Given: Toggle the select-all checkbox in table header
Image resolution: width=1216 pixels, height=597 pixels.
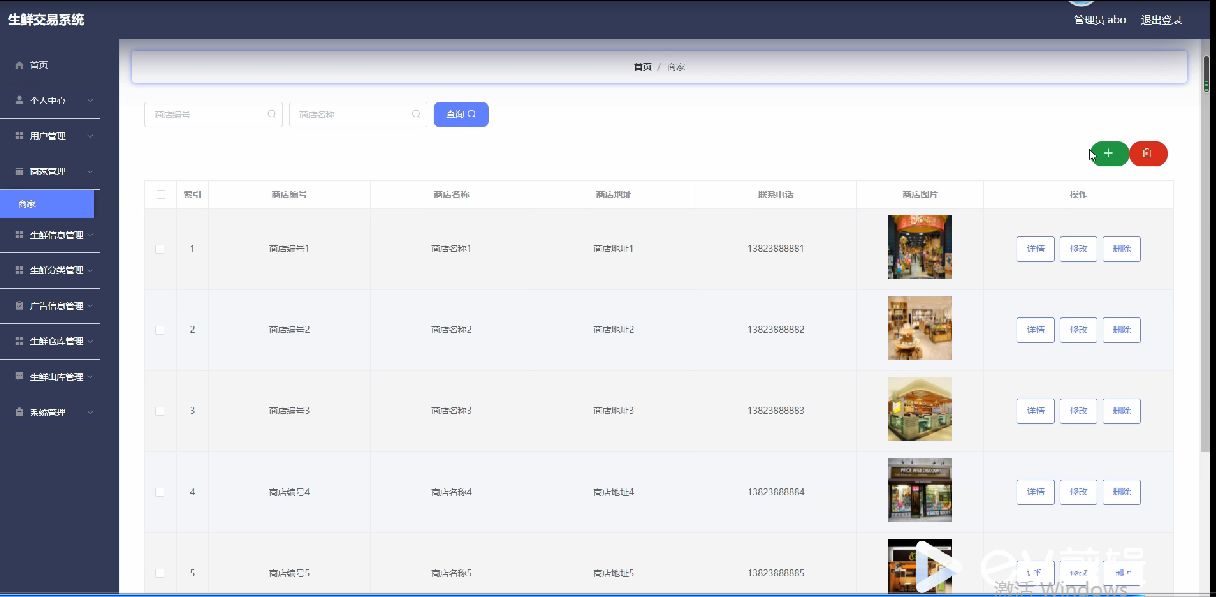Looking at the screenshot, I should point(160,194).
